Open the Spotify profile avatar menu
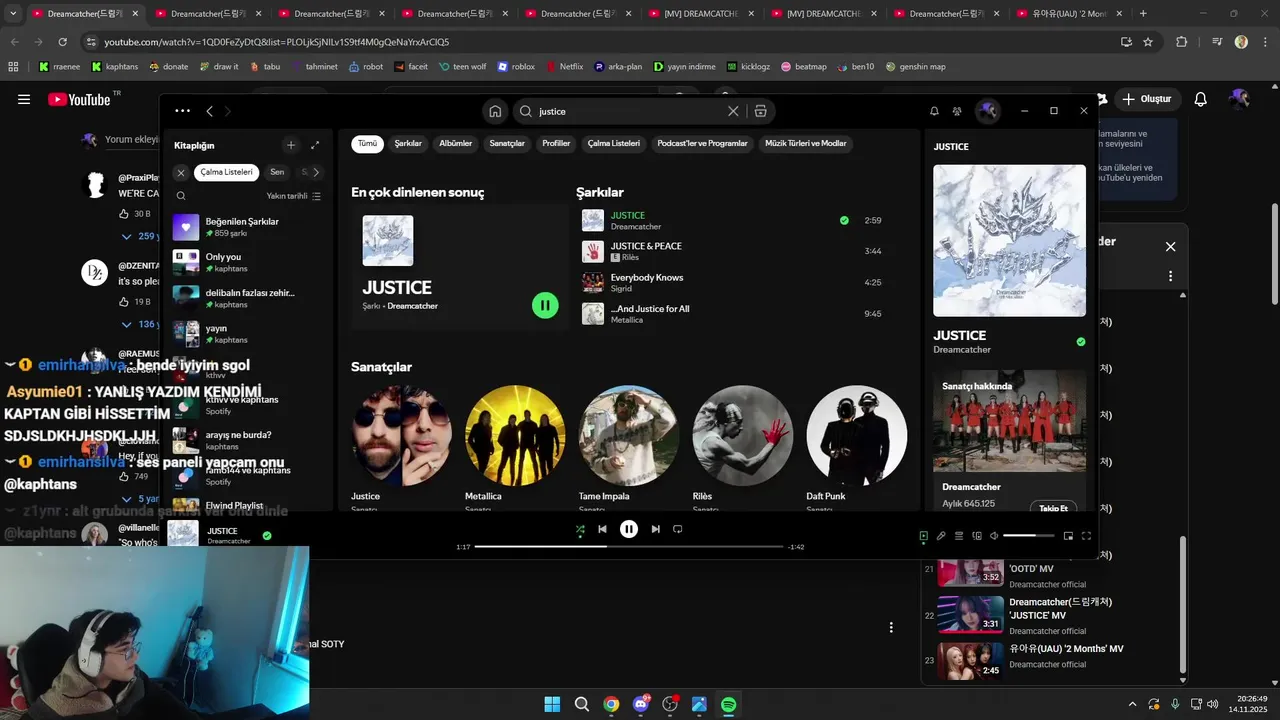This screenshot has width=1280, height=720. pos(987,111)
